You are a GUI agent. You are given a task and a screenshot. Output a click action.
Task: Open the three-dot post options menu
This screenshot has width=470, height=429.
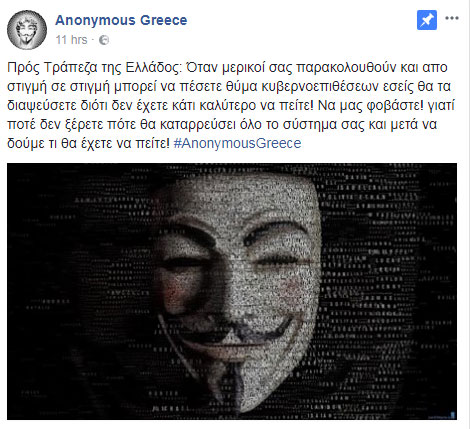452,18
